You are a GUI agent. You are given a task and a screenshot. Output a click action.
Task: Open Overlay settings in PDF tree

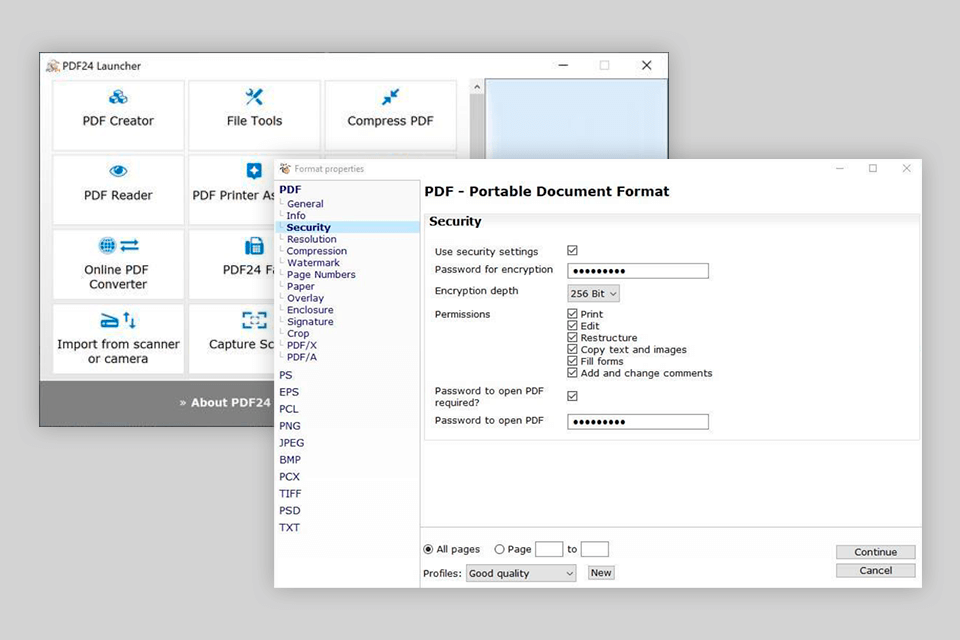coord(305,298)
